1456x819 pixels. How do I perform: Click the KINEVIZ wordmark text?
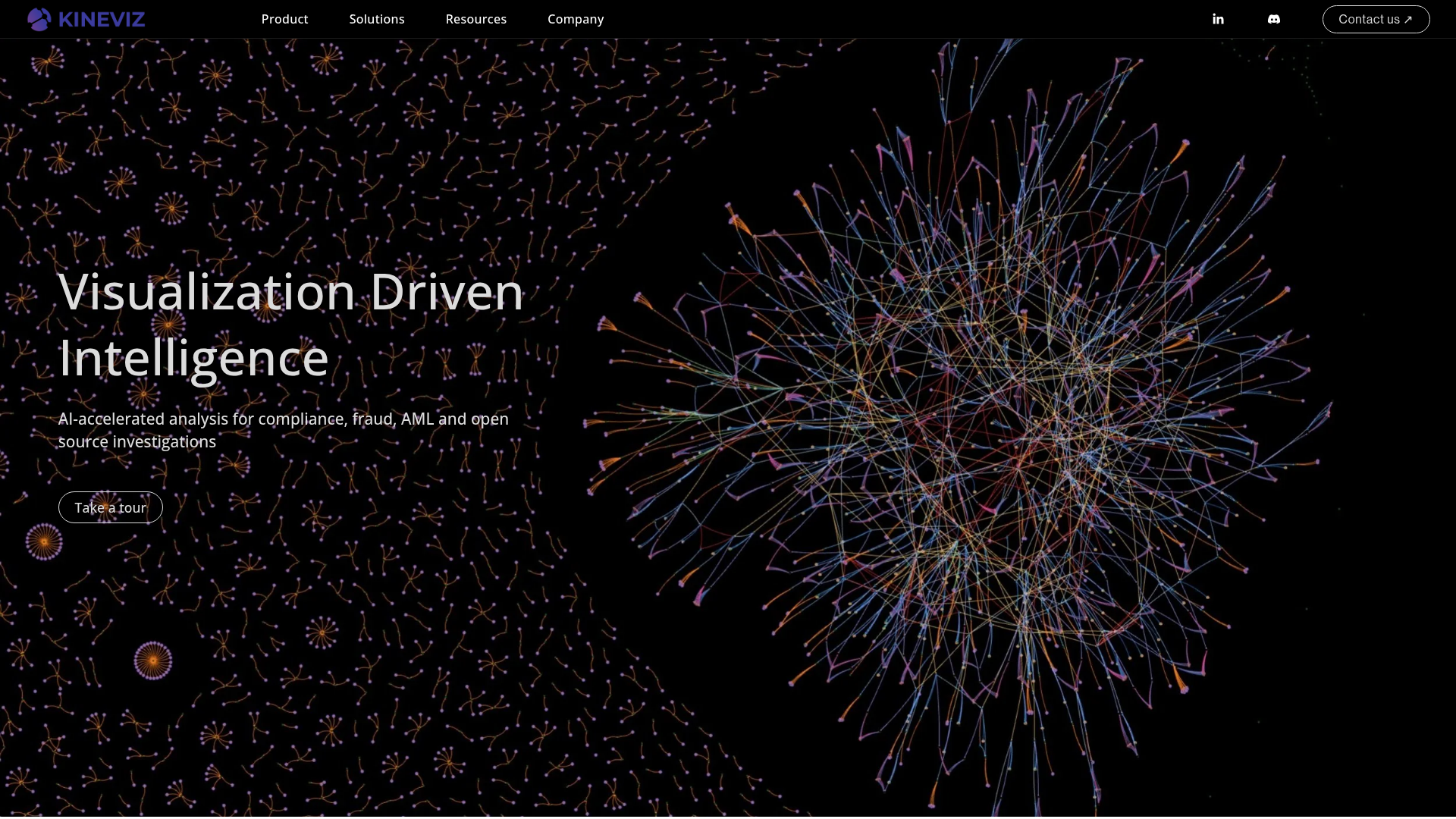(x=102, y=19)
